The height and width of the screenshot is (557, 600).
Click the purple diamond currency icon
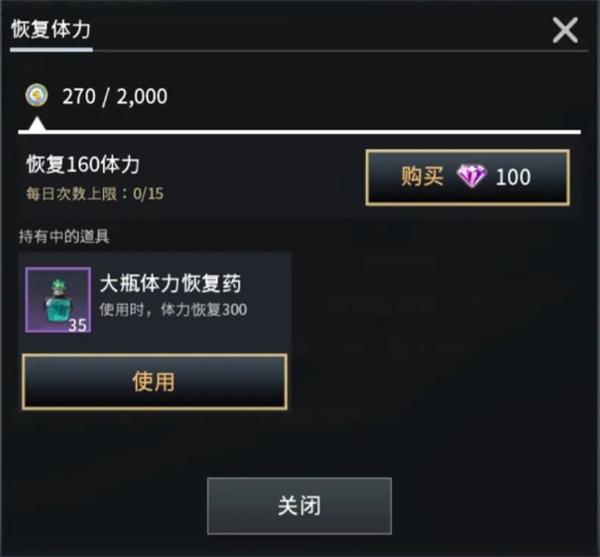coord(471,176)
